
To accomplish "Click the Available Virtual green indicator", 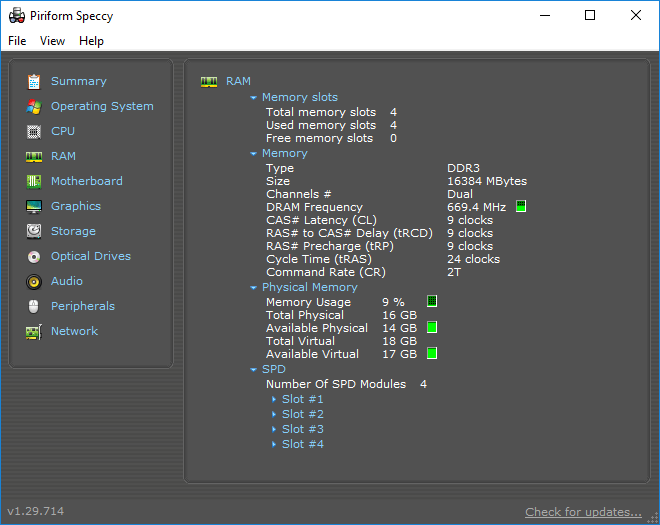I will coord(432,353).
